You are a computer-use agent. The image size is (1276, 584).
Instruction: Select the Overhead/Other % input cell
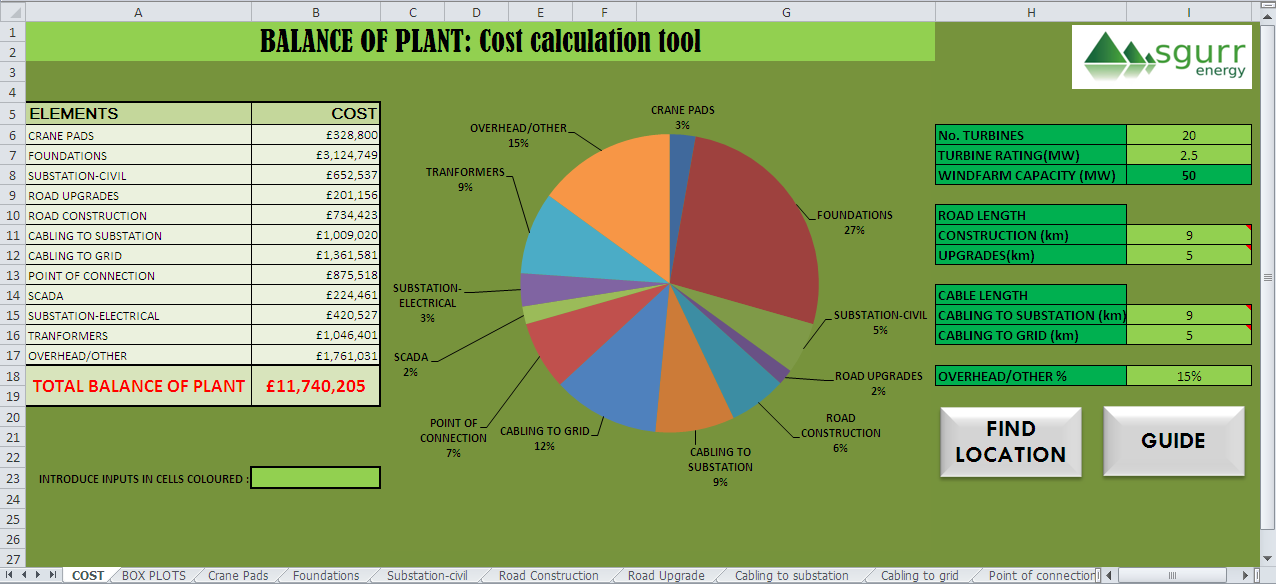1188,376
